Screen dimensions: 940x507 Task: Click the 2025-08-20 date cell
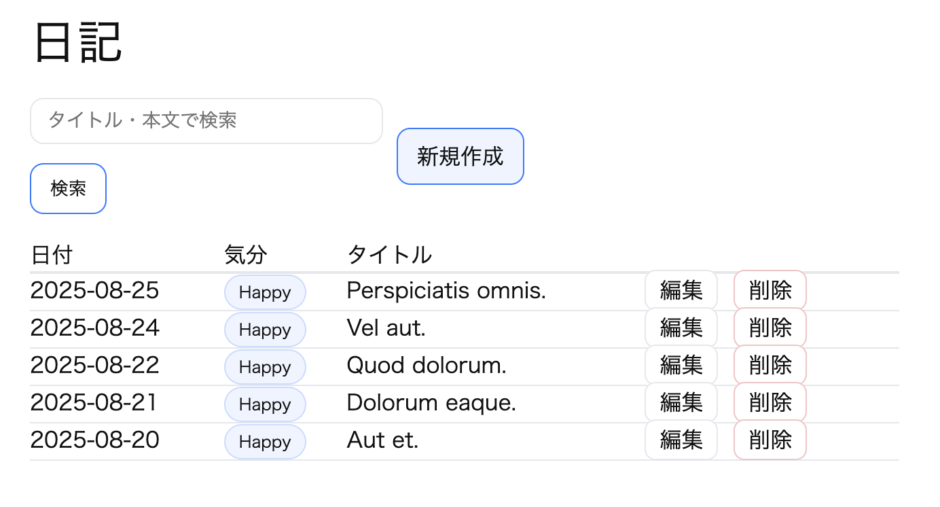pos(95,440)
